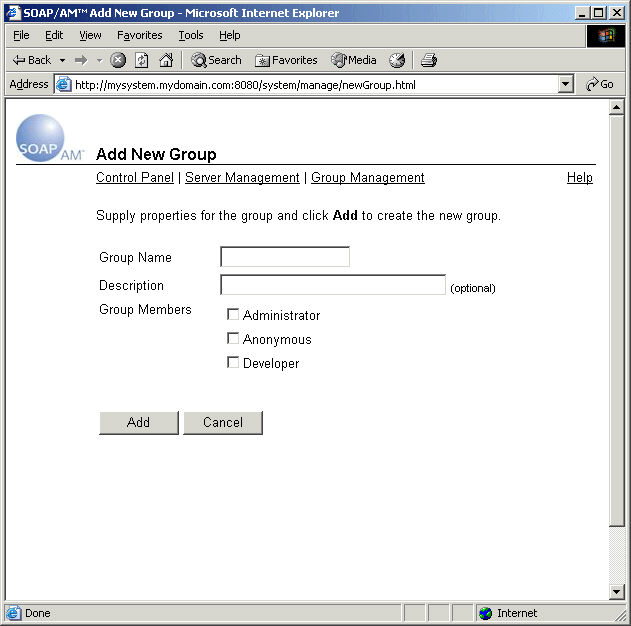Screen dimensions: 631x626
Task: Click the Stop loading icon
Action: tap(118, 60)
